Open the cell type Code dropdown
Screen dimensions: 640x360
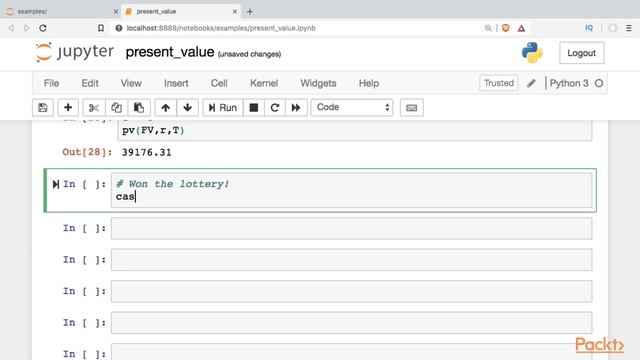[352, 107]
